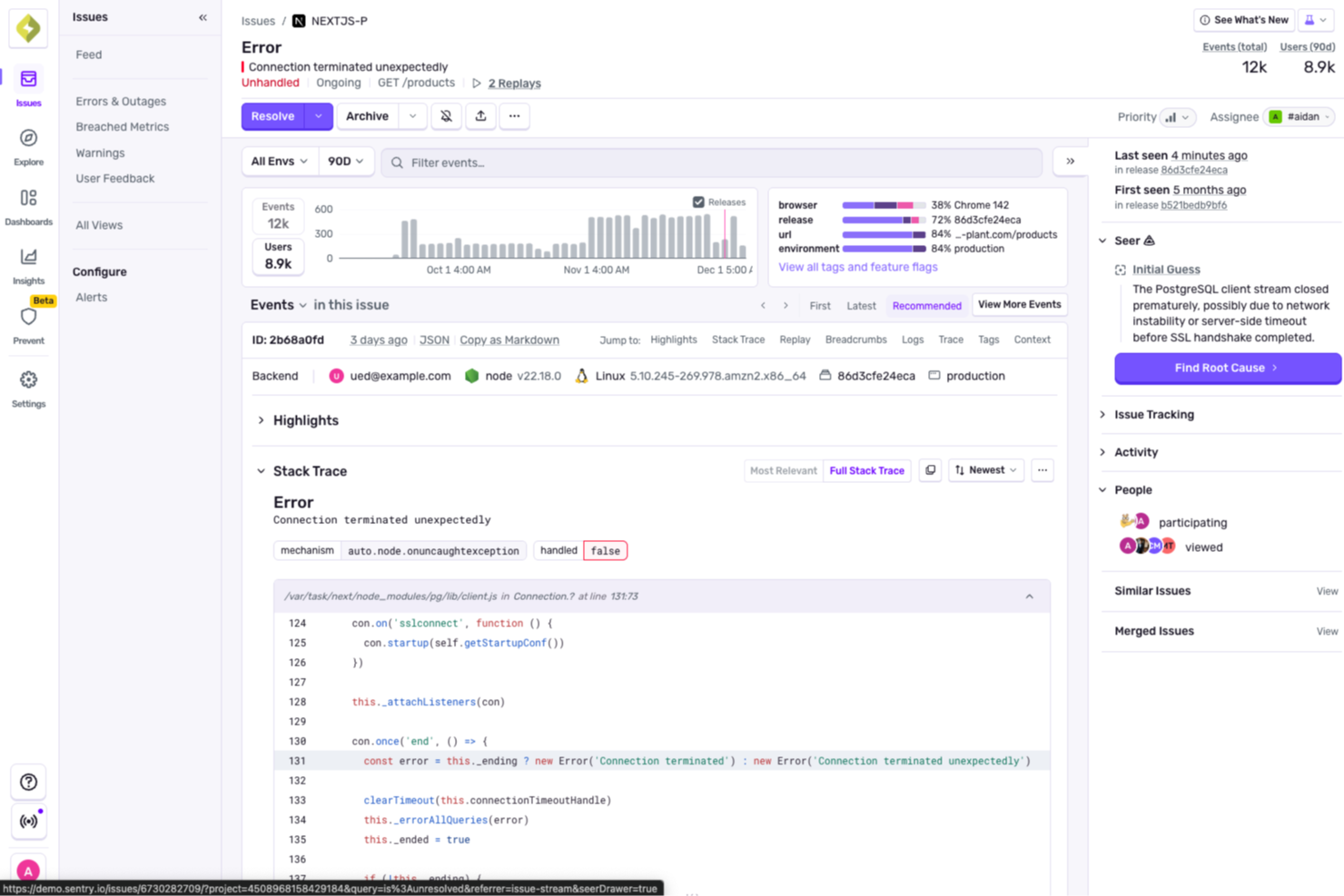This screenshot has width=1344, height=896.
Task: Toggle Full Stack Trace display
Action: click(x=866, y=470)
